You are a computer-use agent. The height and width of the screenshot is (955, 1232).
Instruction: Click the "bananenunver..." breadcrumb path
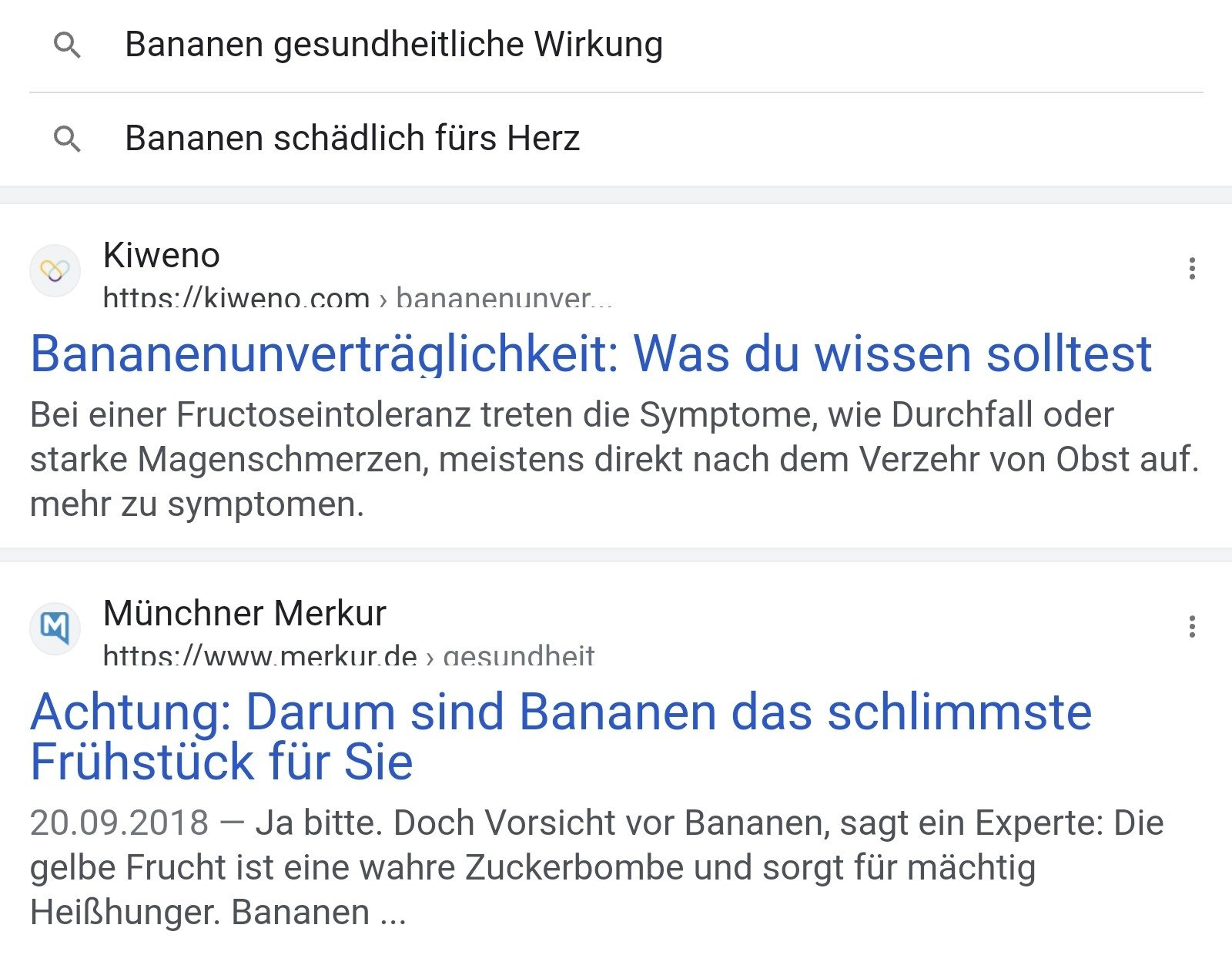point(504,298)
